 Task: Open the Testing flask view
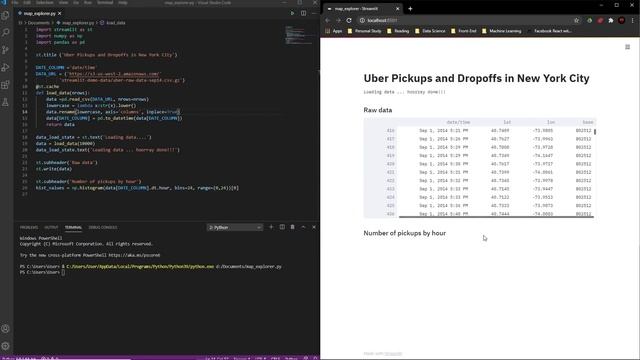[x=6, y=102]
